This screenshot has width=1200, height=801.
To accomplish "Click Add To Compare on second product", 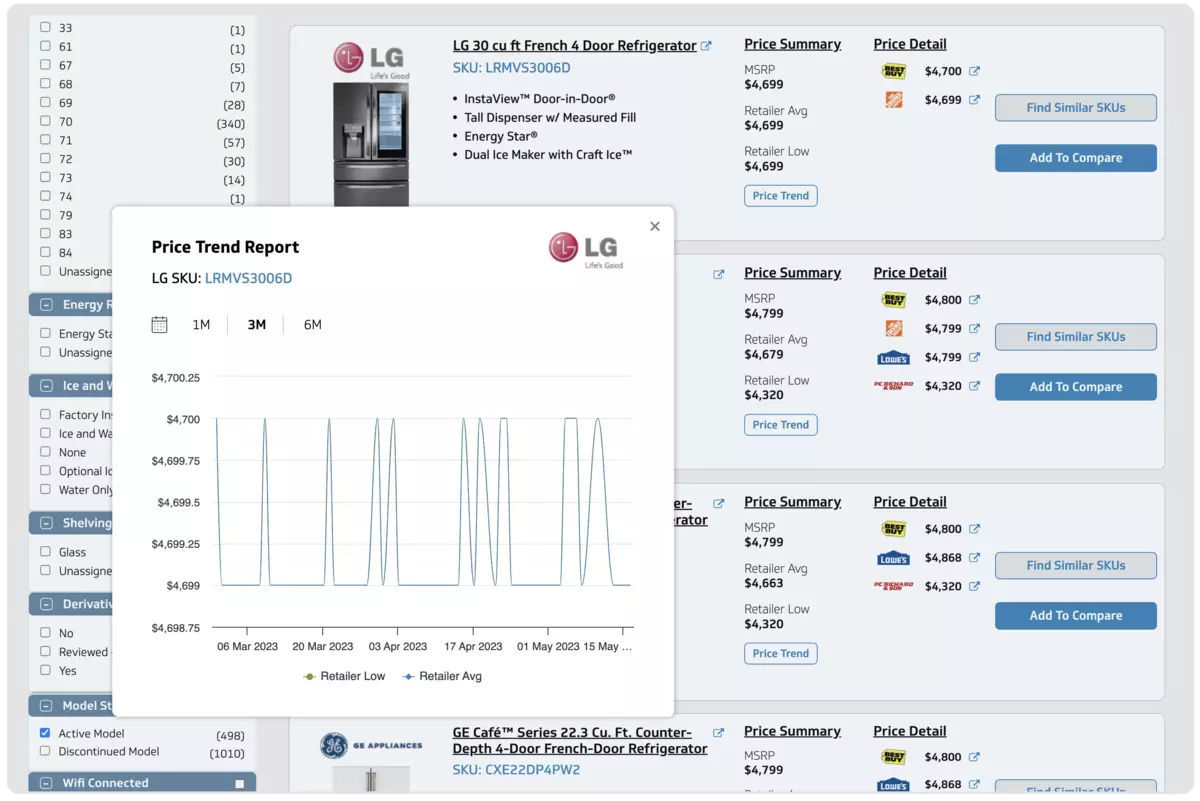I will tap(1076, 387).
